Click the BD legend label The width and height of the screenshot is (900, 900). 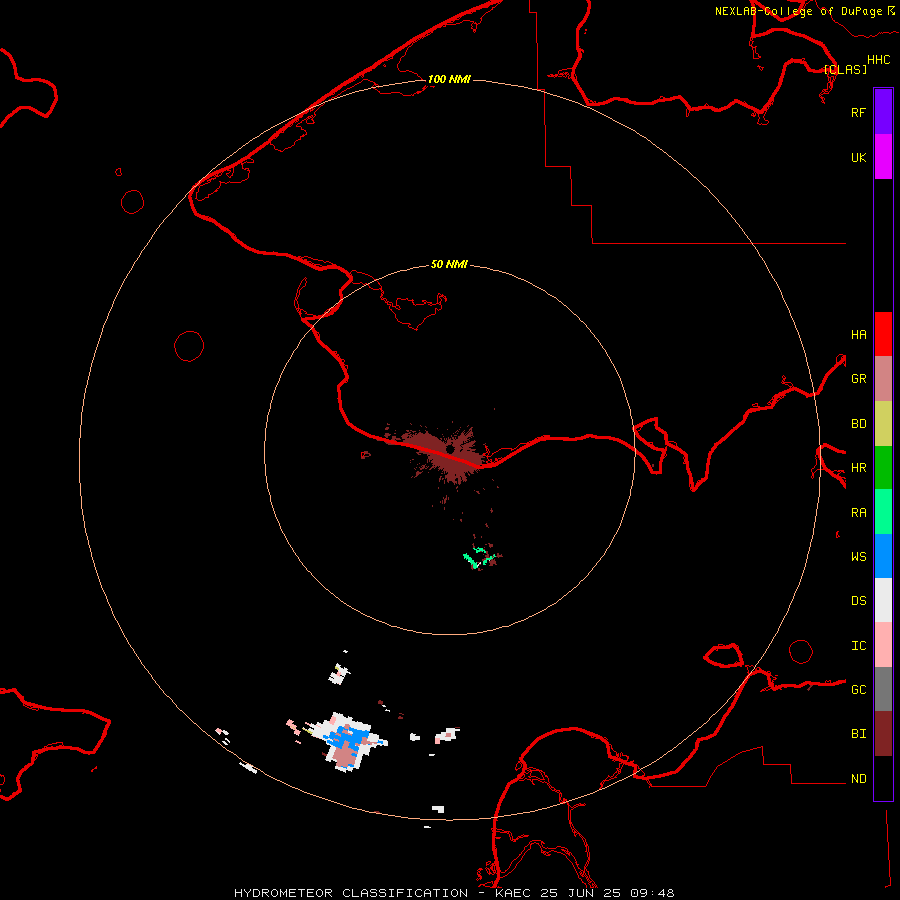click(x=858, y=424)
